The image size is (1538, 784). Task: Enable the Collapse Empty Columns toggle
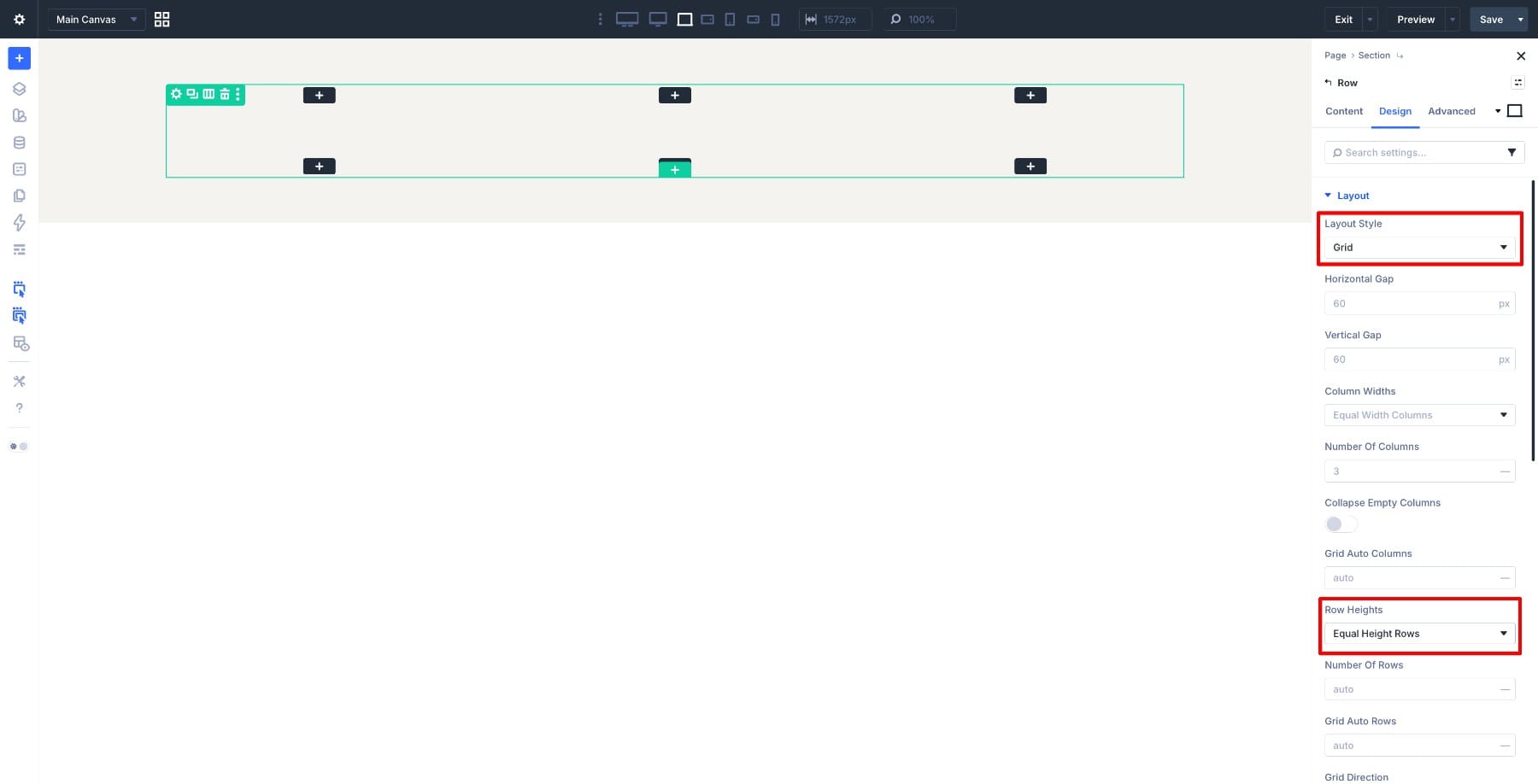coord(1340,524)
